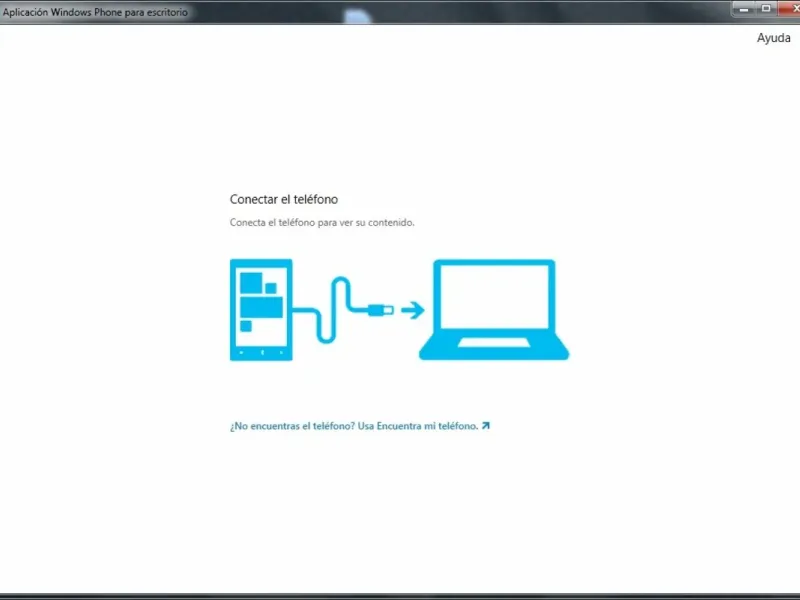Click the USB cable plug graphic
Image resolution: width=800 pixels, height=600 pixels.
tap(381, 310)
